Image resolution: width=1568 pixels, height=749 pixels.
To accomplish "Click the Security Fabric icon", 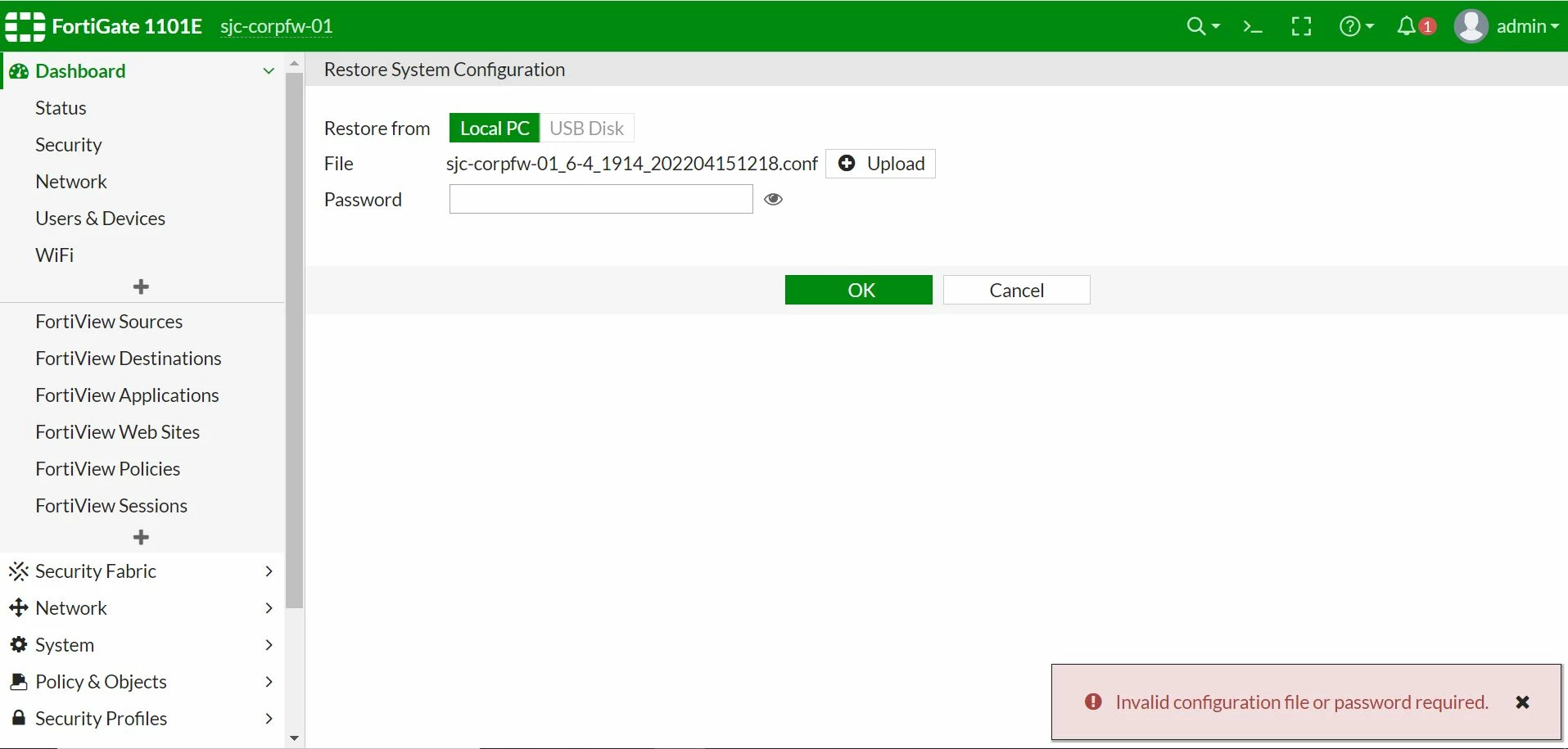I will 19,571.
